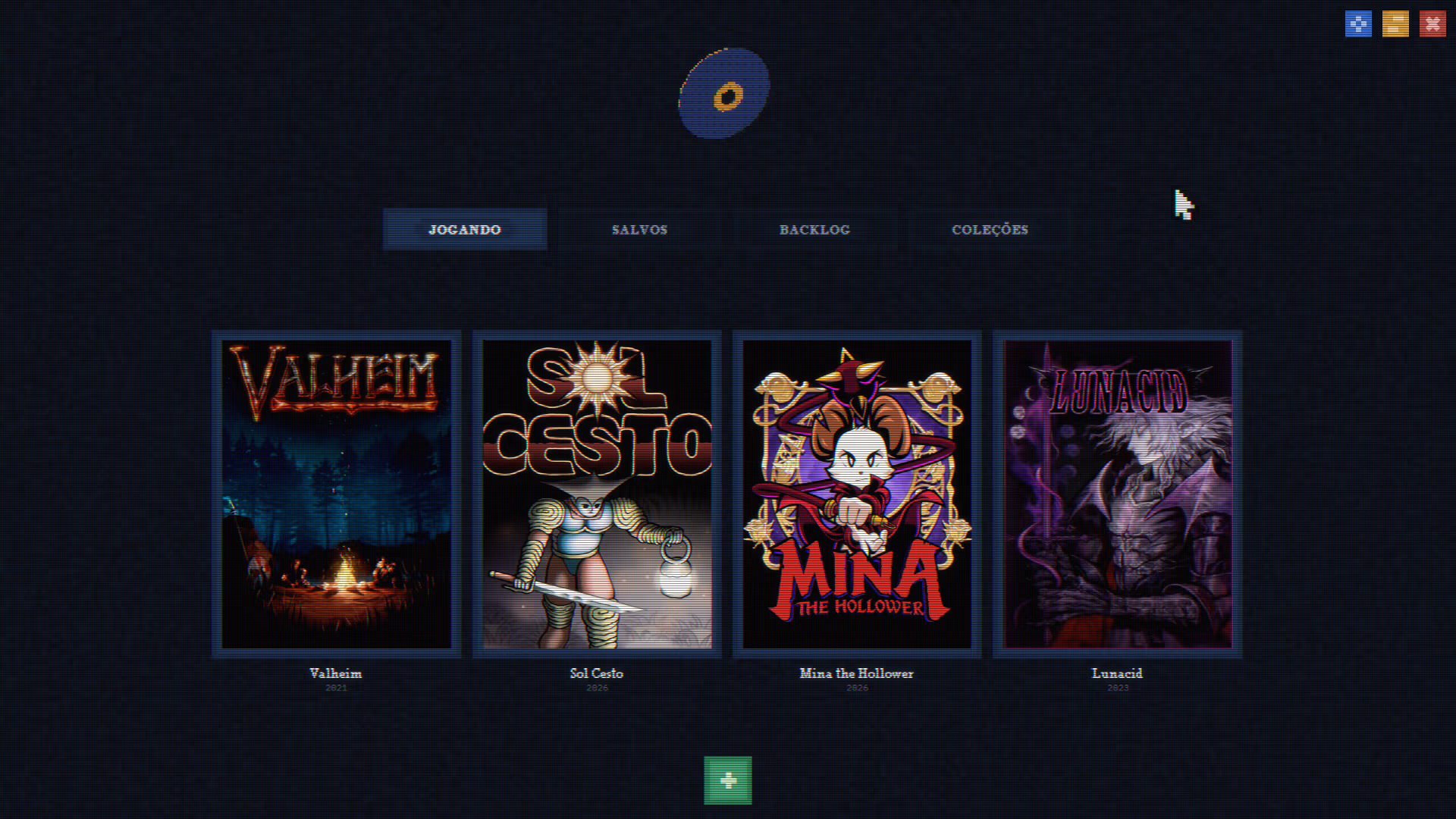The width and height of the screenshot is (1456, 819).
Task: Select the Sol Cesto game cover
Action: click(x=597, y=494)
